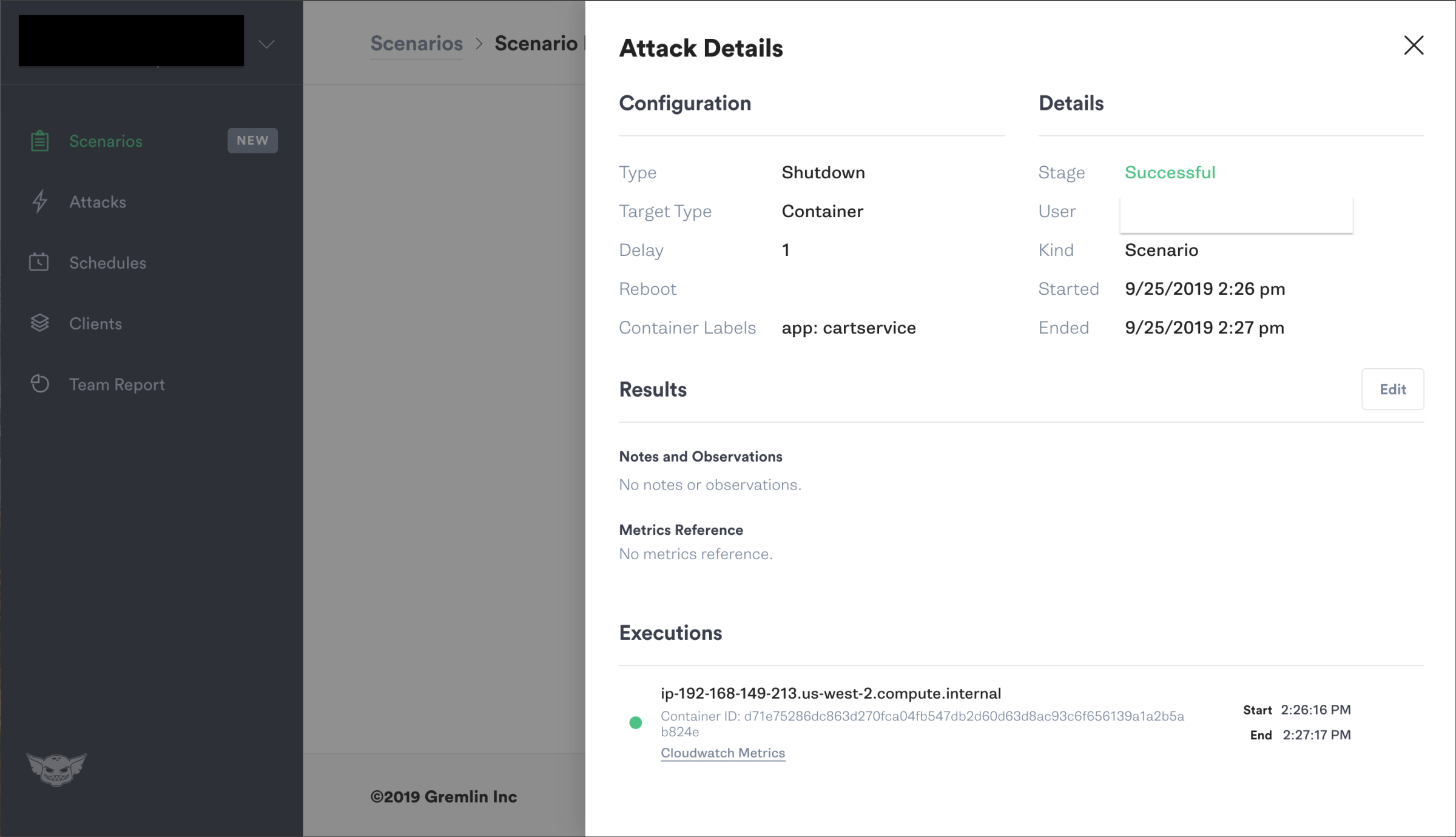
Task: Open the Scenarios menu item
Action: pyautogui.click(x=106, y=141)
